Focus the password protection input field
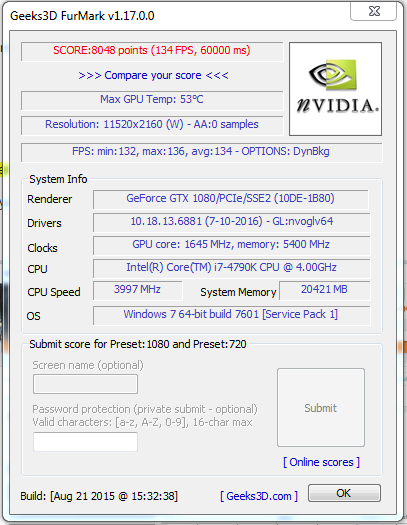Image resolution: width=407 pixels, height=525 pixels. tap(85, 442)
